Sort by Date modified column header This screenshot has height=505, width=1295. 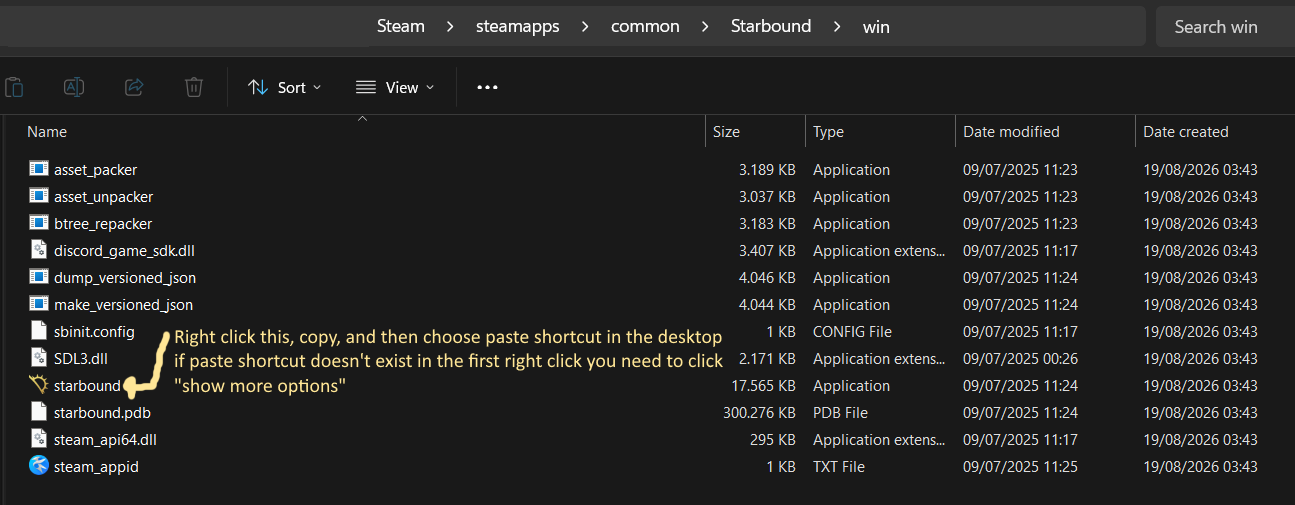click(x=1011, y=131)
